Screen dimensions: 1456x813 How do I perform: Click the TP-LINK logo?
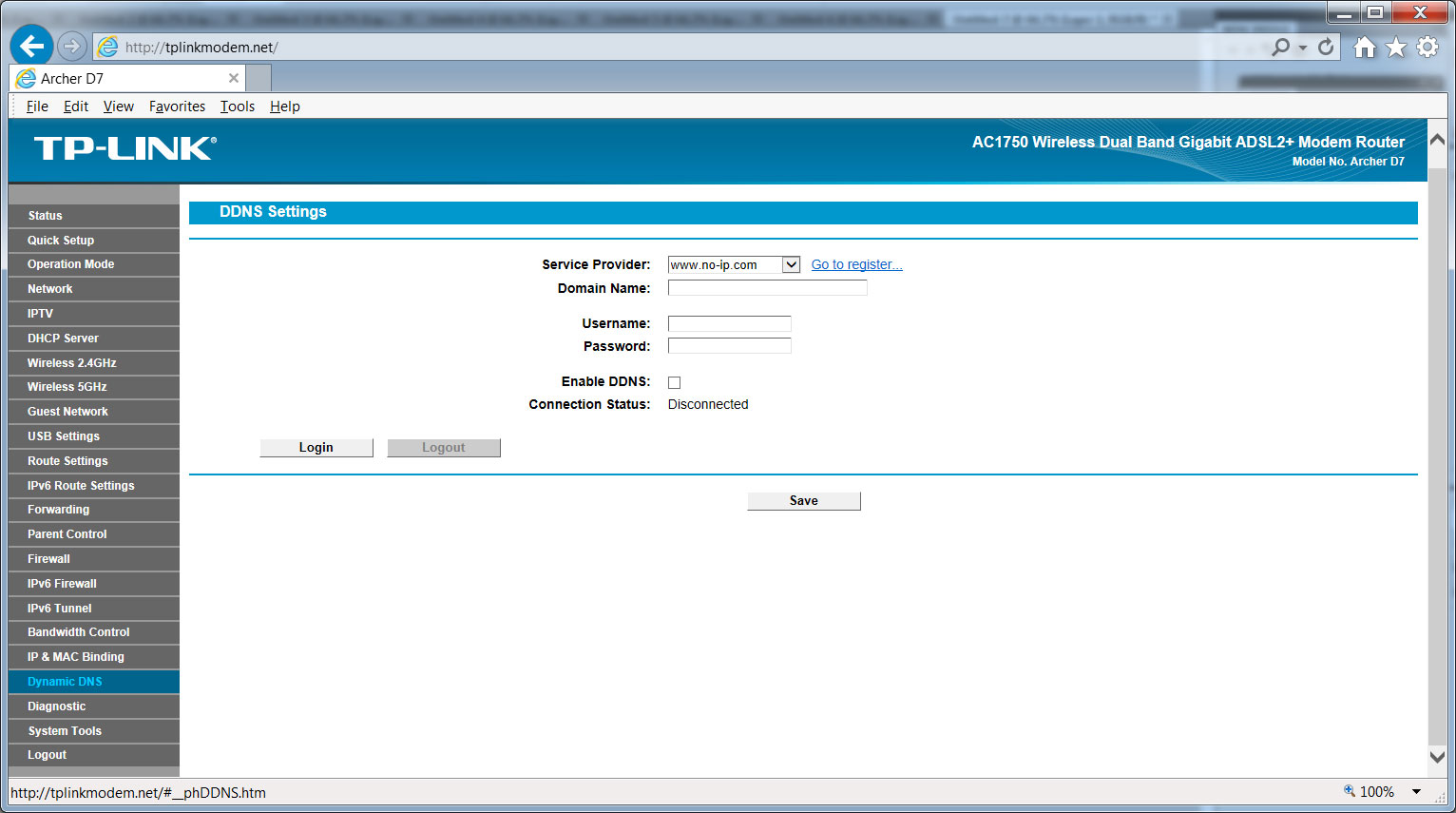pos(125,148)
